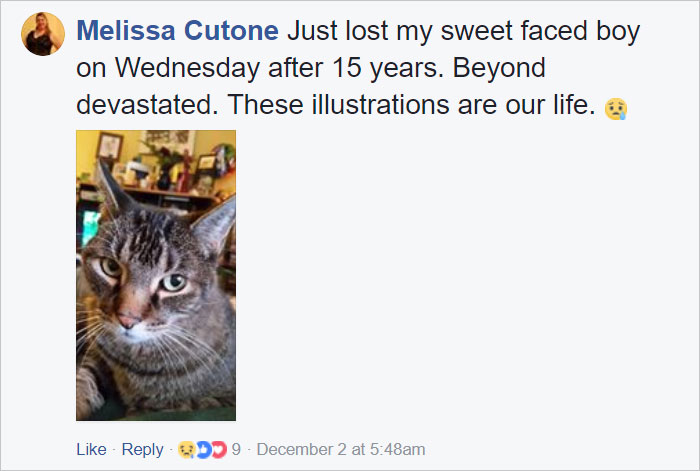
Task: Like Melissa Cutone's comment
Action: point(91,450)
